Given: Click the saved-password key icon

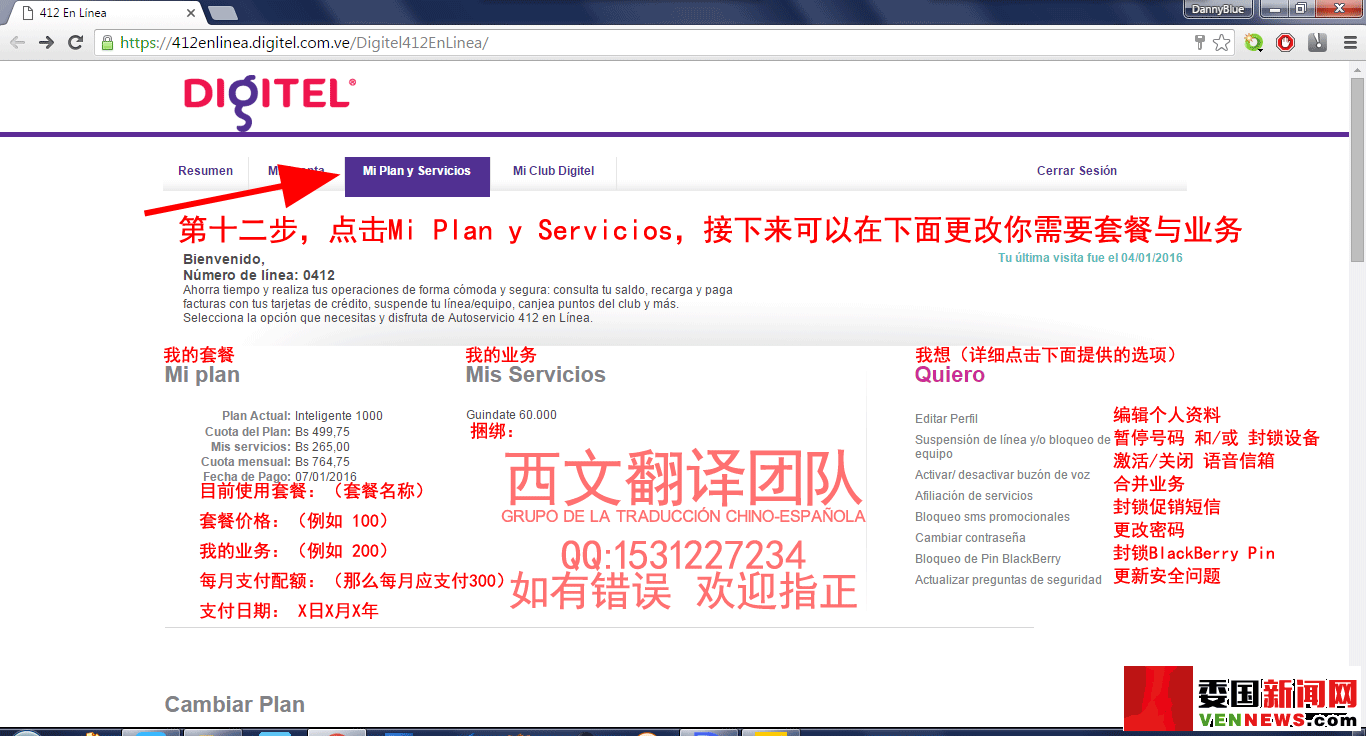Looking at the screenshot, I should coord(1200,43).
